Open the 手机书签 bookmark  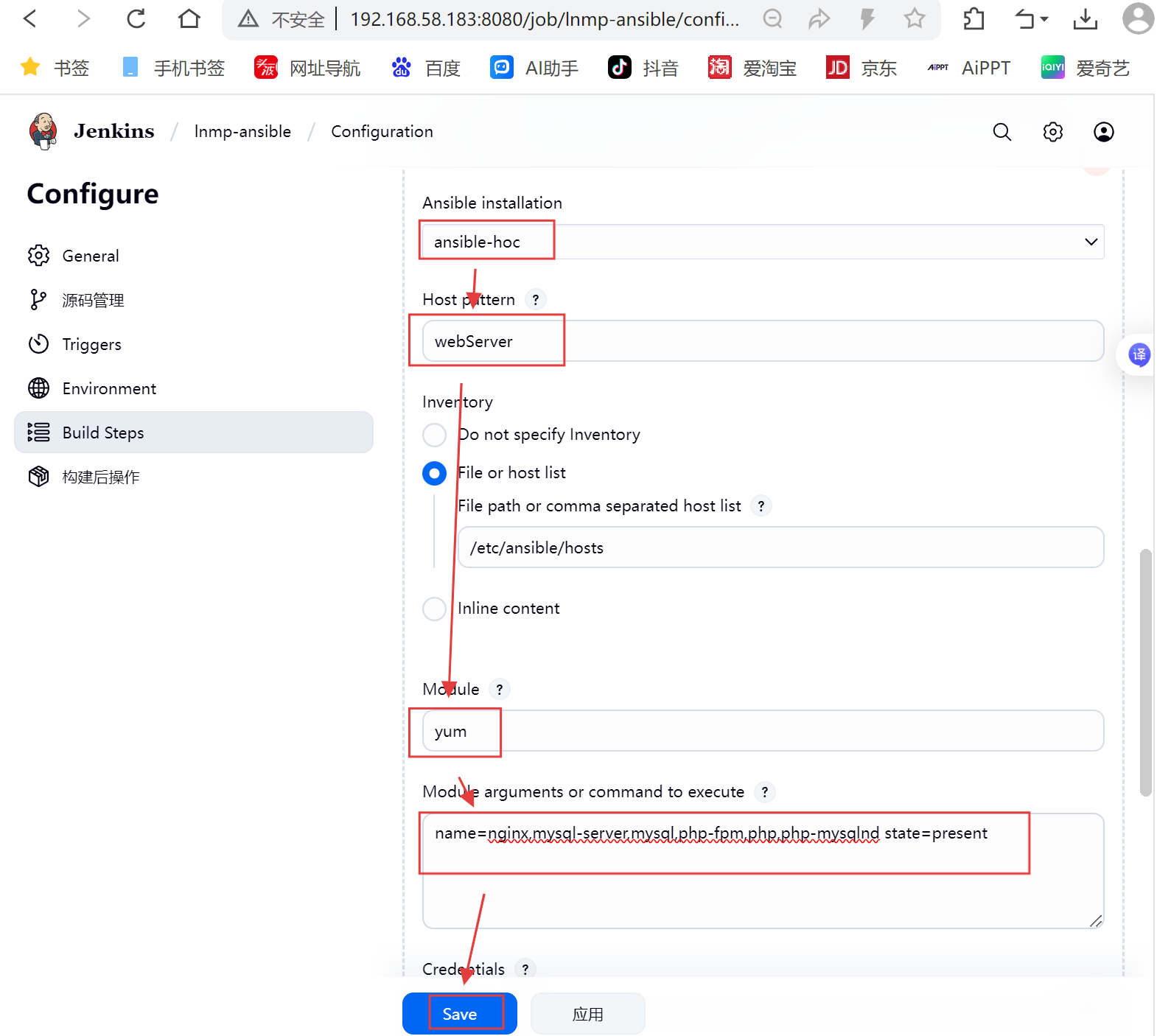pos(173,68)
